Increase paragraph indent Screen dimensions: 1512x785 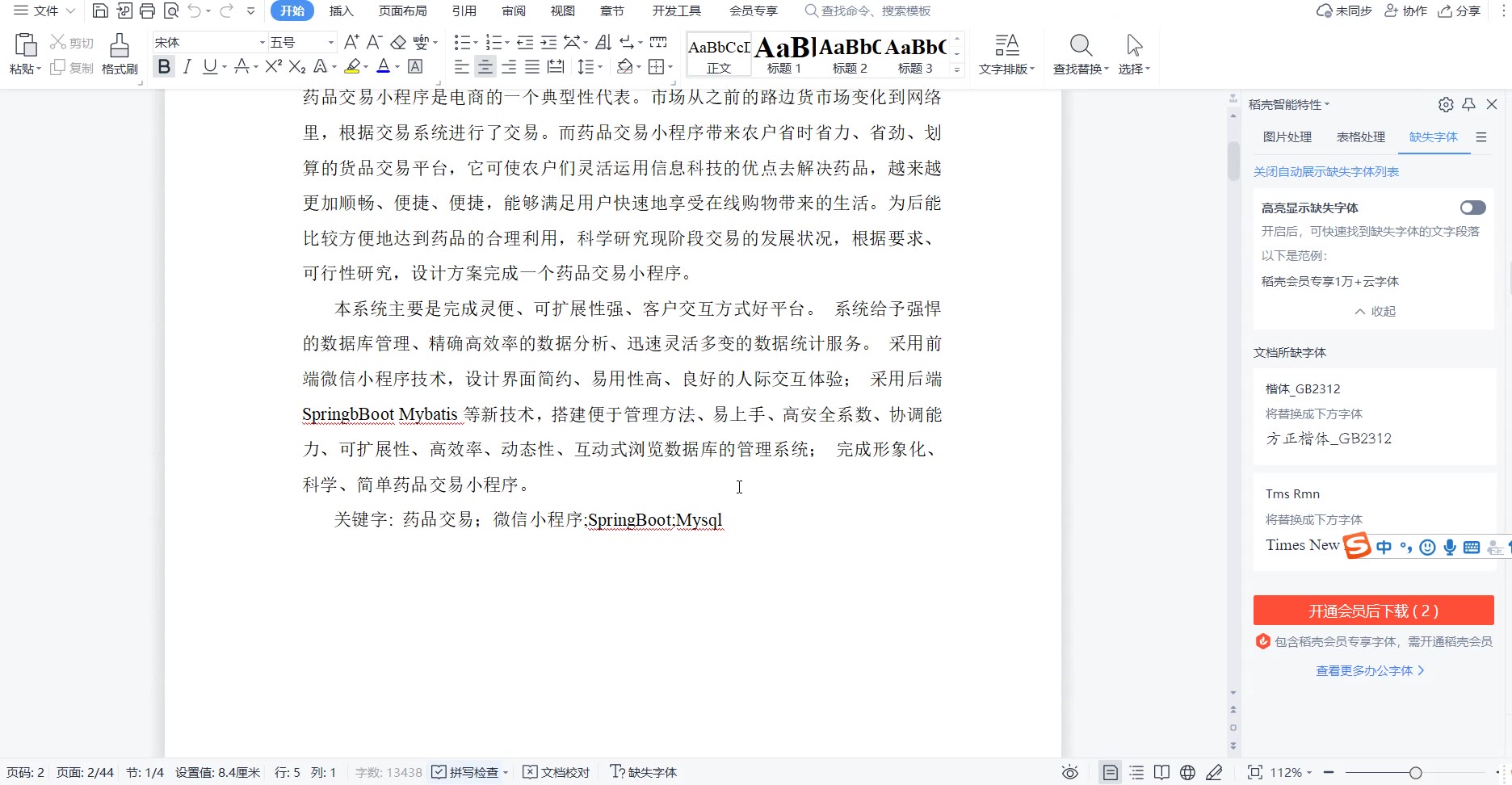[548, 42]
